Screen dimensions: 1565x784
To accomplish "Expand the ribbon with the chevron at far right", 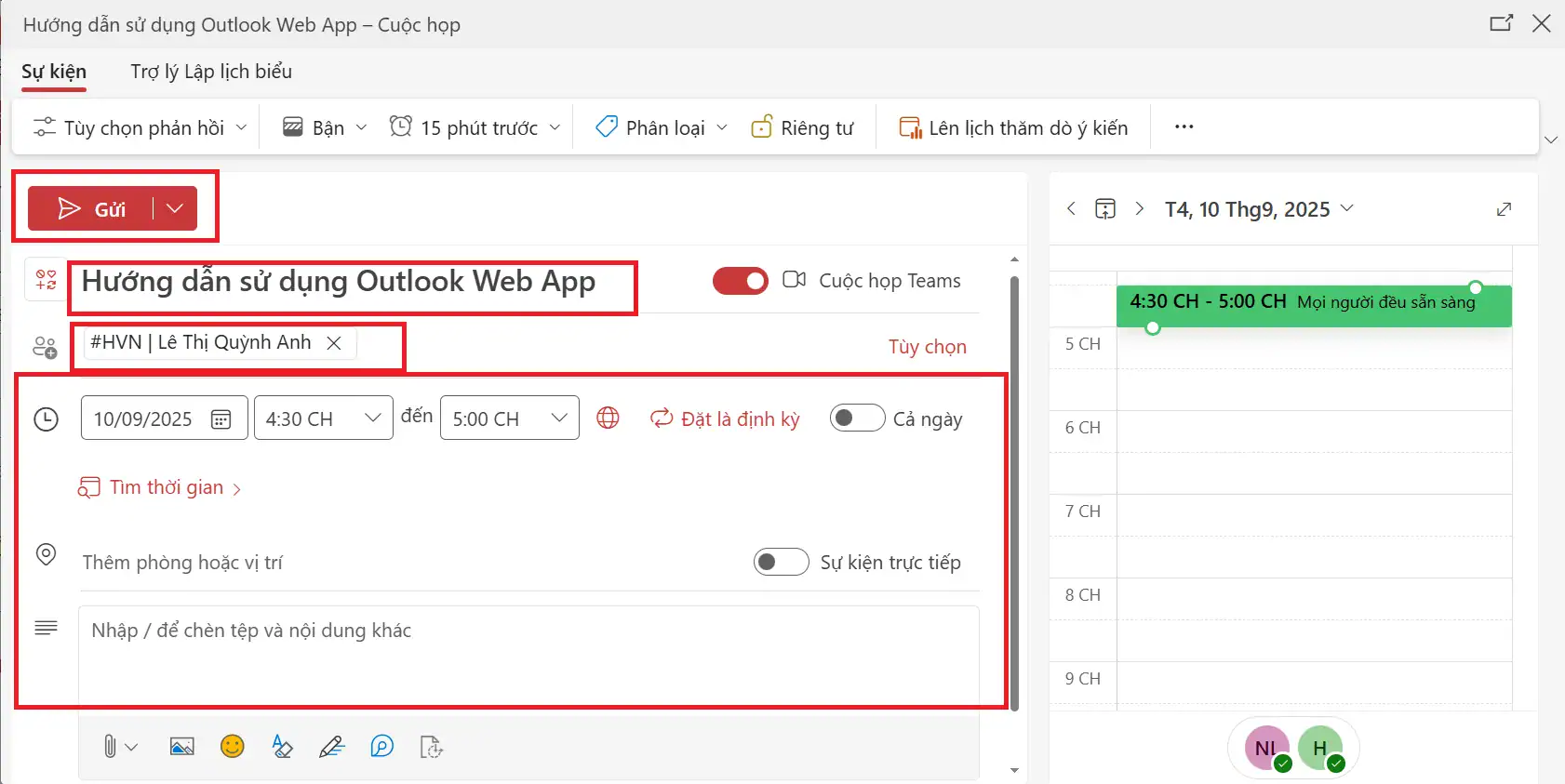I will 1550,140.
